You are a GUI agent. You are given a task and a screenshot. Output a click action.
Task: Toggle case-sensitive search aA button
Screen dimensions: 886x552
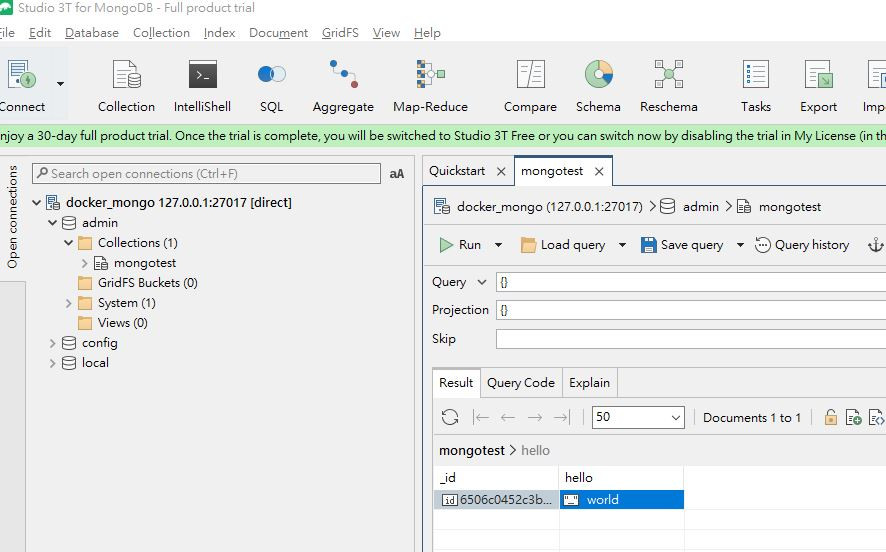tap(397, 173)
